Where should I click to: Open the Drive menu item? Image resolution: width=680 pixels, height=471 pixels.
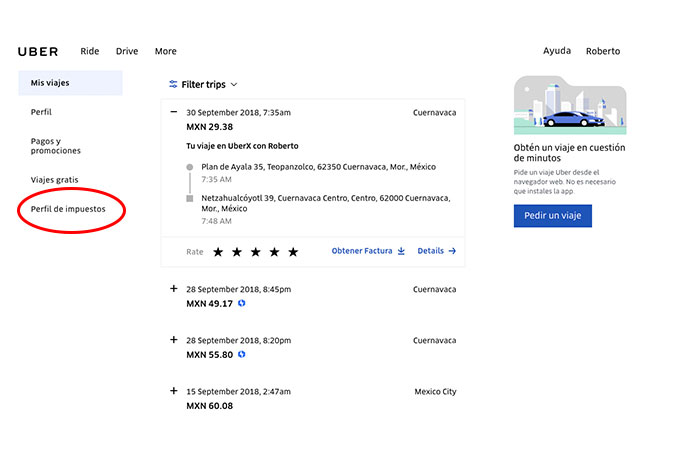click(127, 51)
